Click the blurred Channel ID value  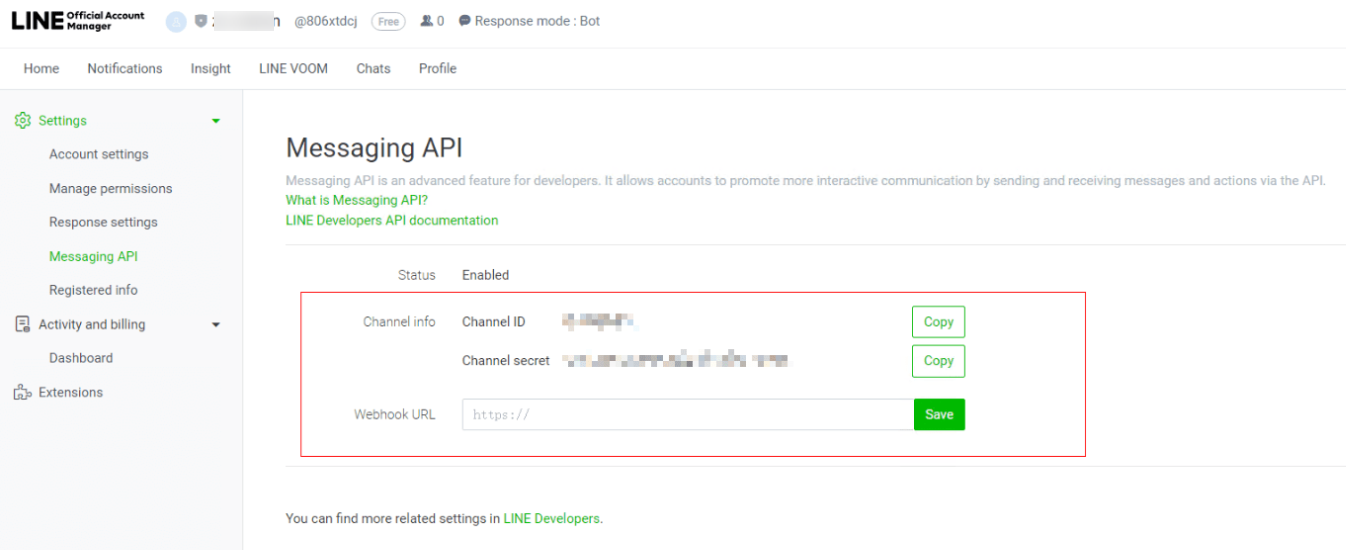click(599, 322)
